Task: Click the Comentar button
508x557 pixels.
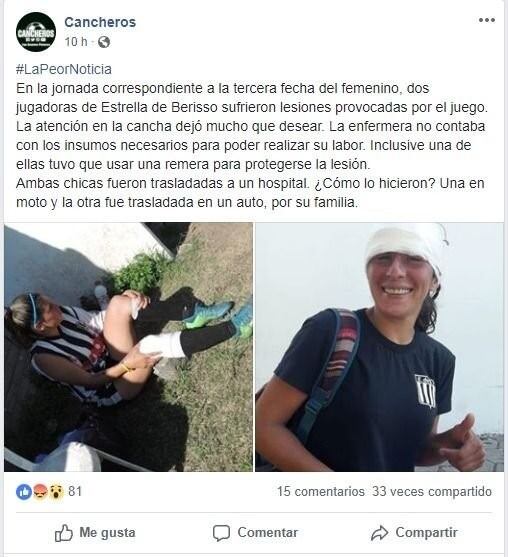Action: tap(255, 533)
